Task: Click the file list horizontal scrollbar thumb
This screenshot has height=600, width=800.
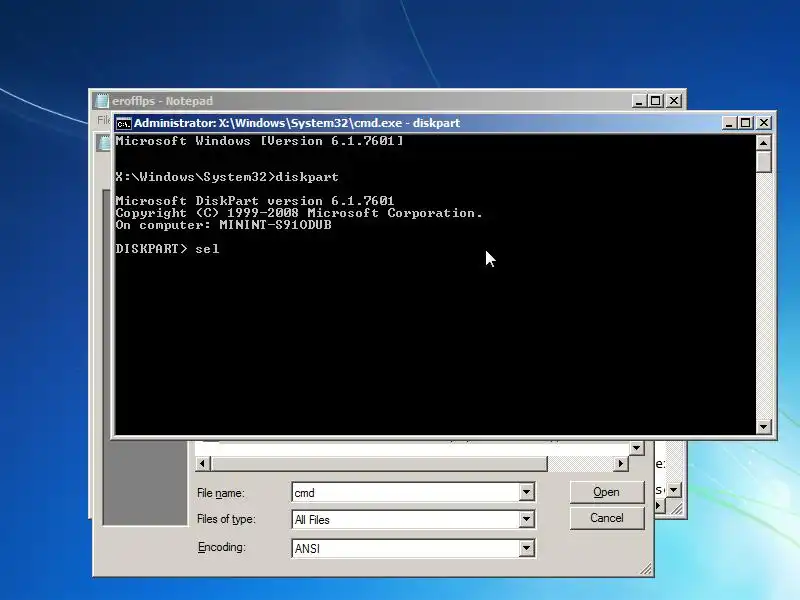Action: pyautogui.click(x=379, y=463)
